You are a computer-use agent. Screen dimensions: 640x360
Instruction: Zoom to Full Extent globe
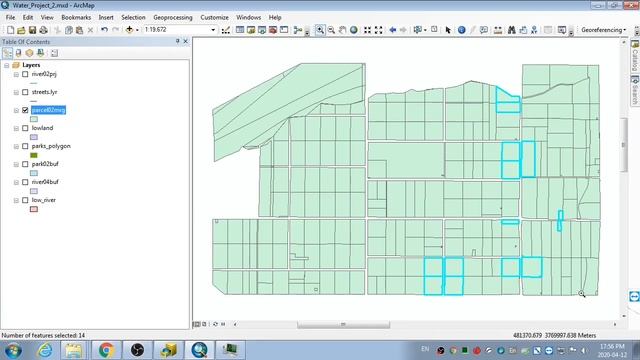(354, 30)
